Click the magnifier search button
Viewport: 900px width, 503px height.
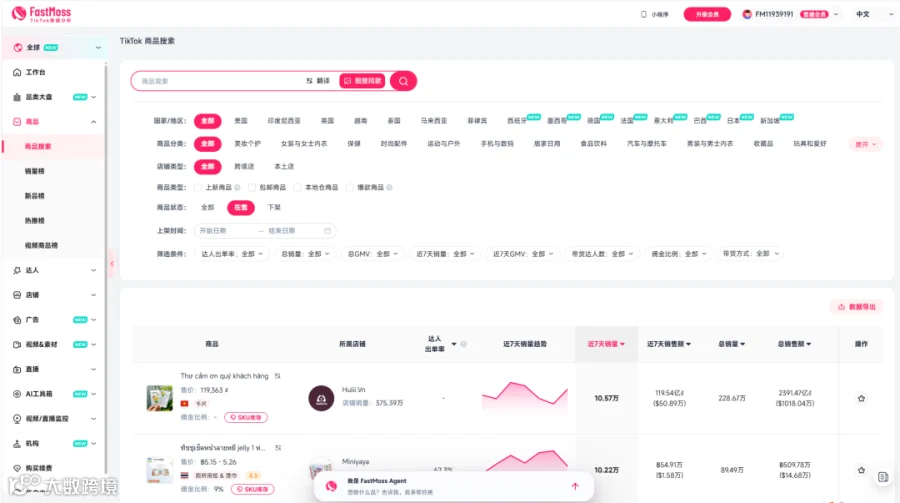404,81
